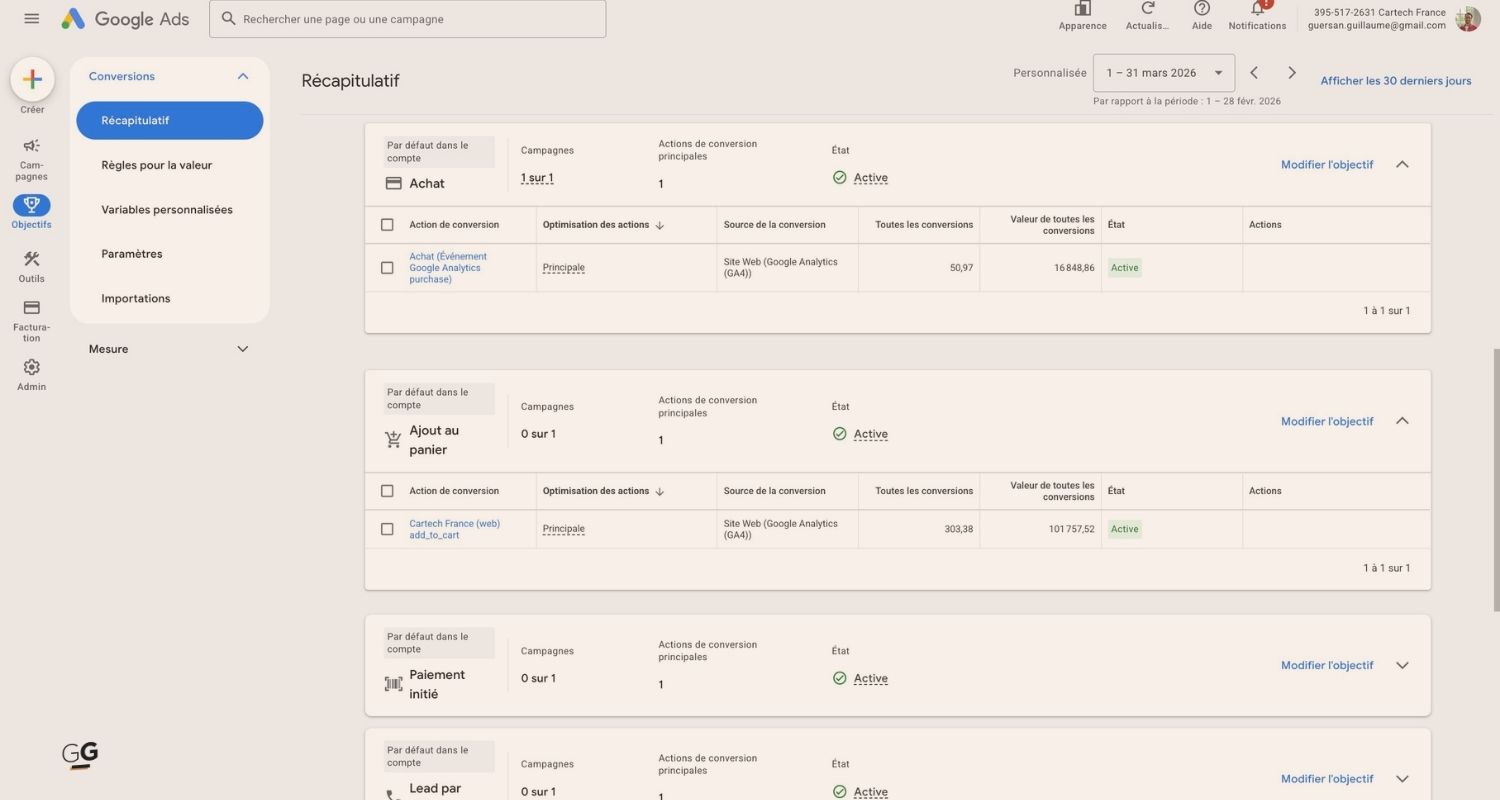This screenshot has width=1500, height=800.
Task: Open Paramètres under Conversions
Action: point(131,253)
